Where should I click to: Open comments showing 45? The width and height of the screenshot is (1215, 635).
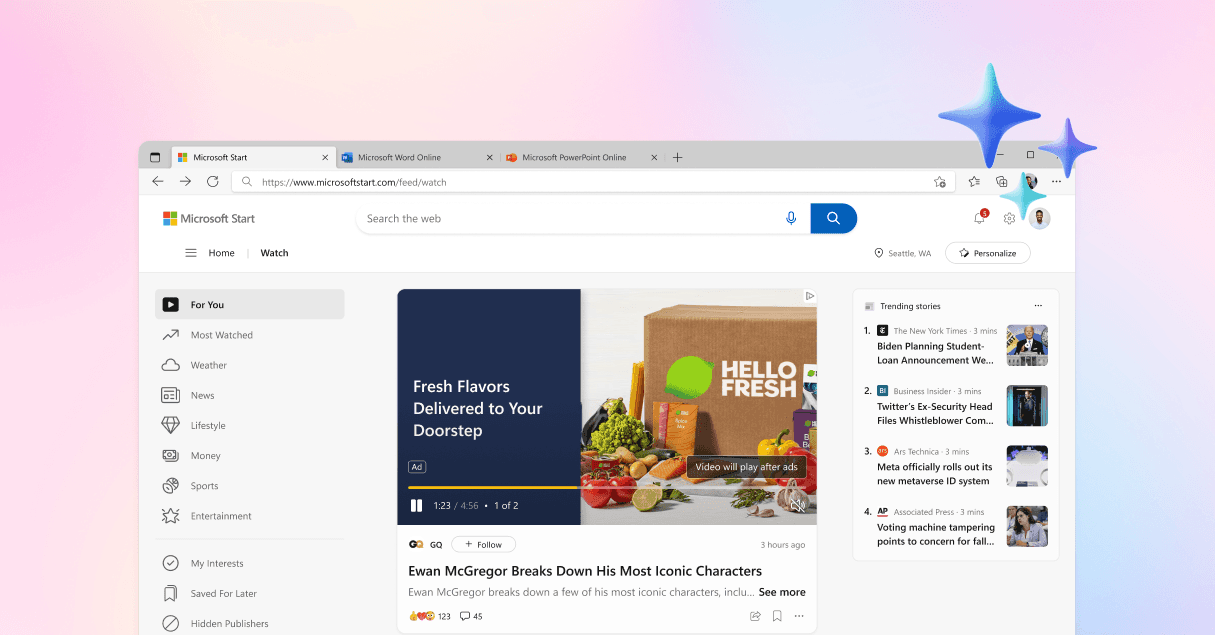click(x=471, y=616)
